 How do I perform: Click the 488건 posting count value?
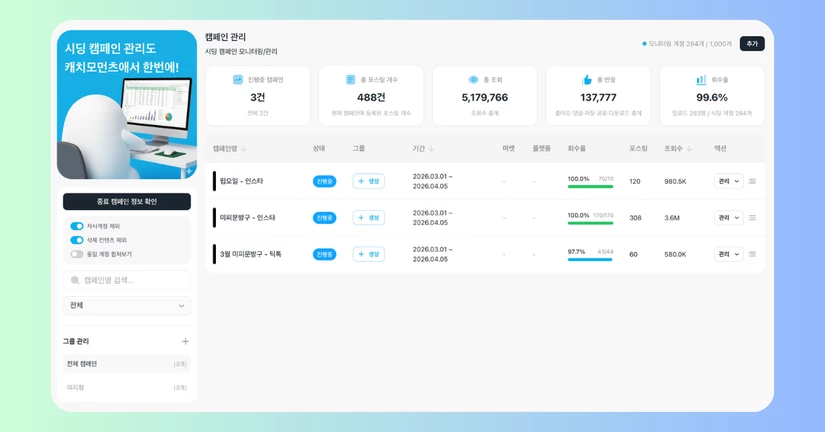point(371,97)
